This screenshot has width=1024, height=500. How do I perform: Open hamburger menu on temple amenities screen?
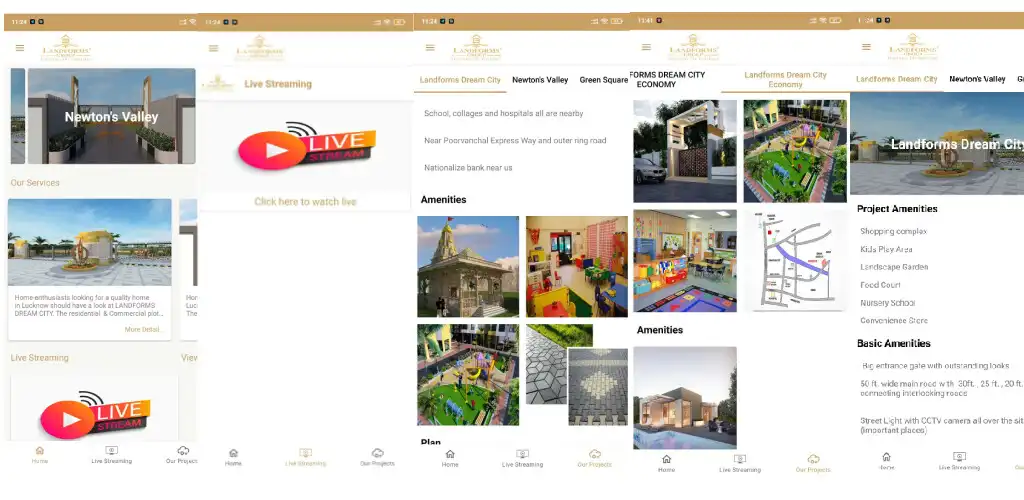point(430,47)
